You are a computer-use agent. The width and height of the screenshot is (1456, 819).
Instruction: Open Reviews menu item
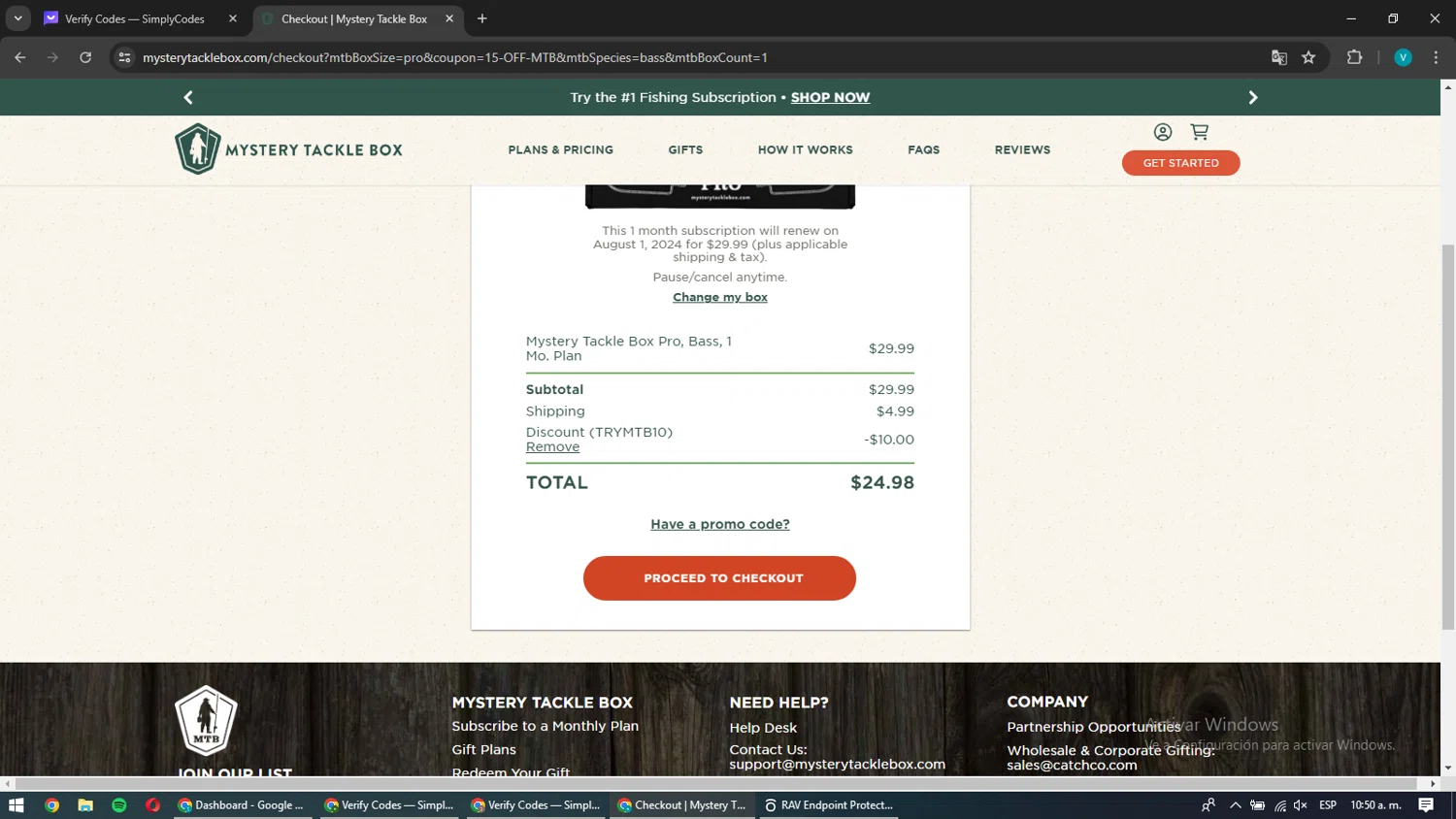click(x=1022, y=149)
